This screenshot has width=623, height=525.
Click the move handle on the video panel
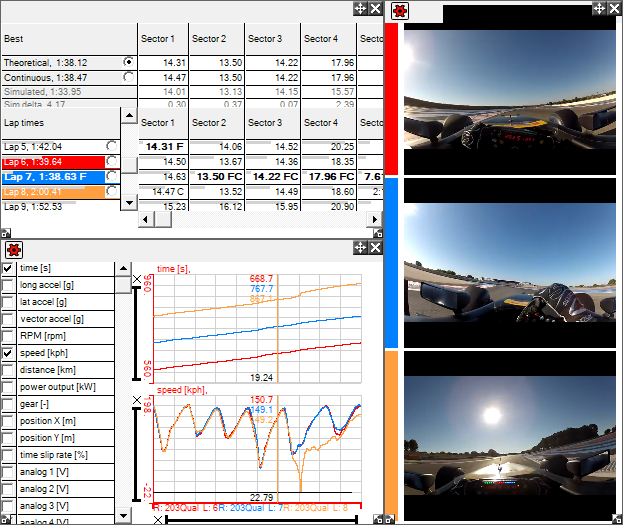click(599, 8)
